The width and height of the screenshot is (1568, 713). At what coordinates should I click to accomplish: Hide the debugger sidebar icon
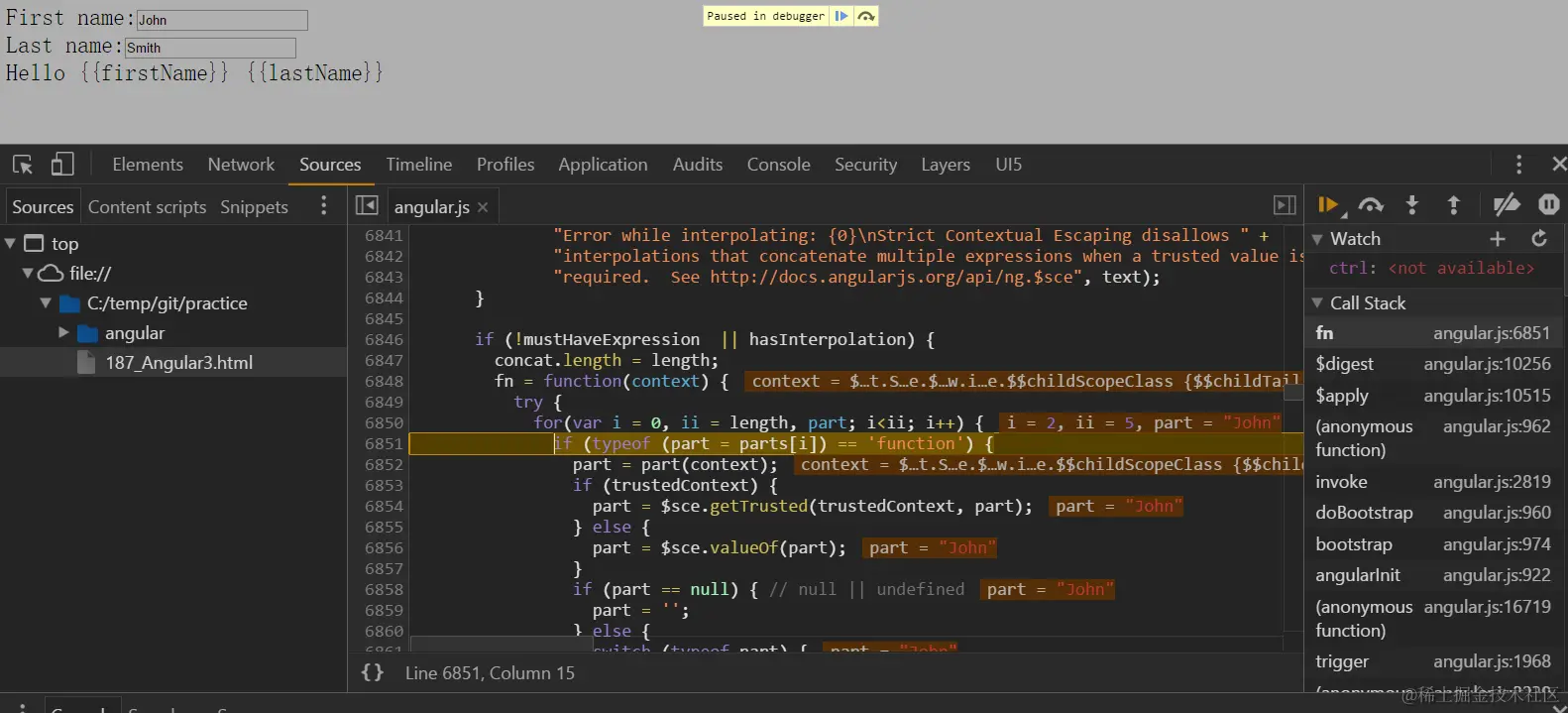(1285, 205)
